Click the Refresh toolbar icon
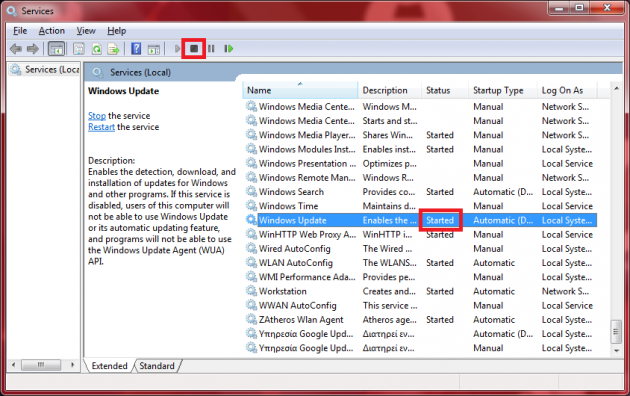630x396 pixels. [96, 49]
